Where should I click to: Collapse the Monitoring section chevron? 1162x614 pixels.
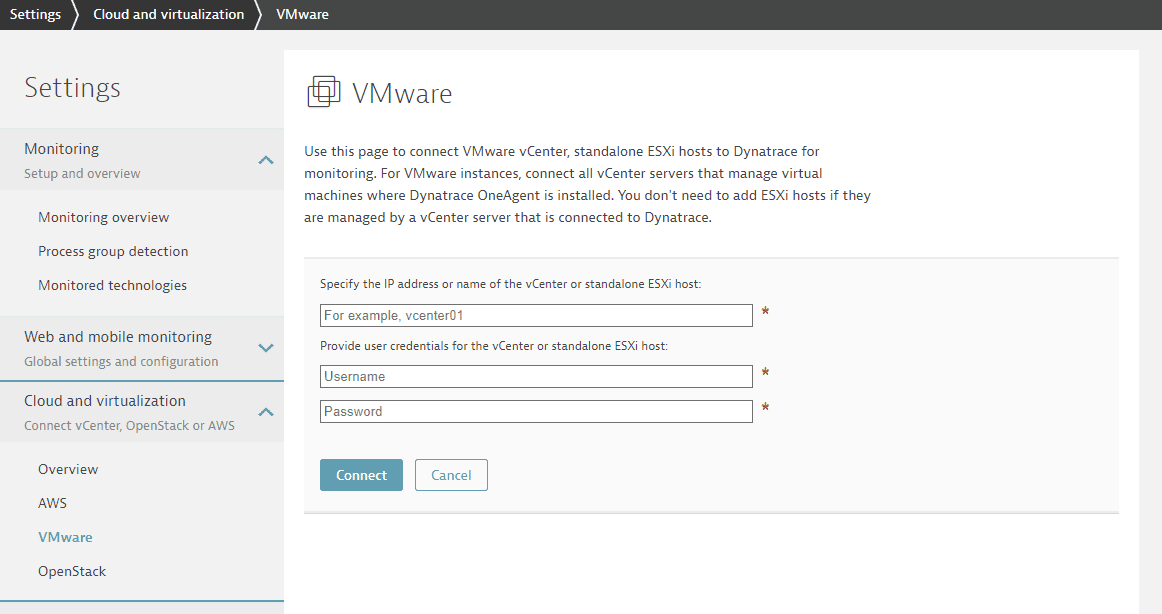pos(266,160)
